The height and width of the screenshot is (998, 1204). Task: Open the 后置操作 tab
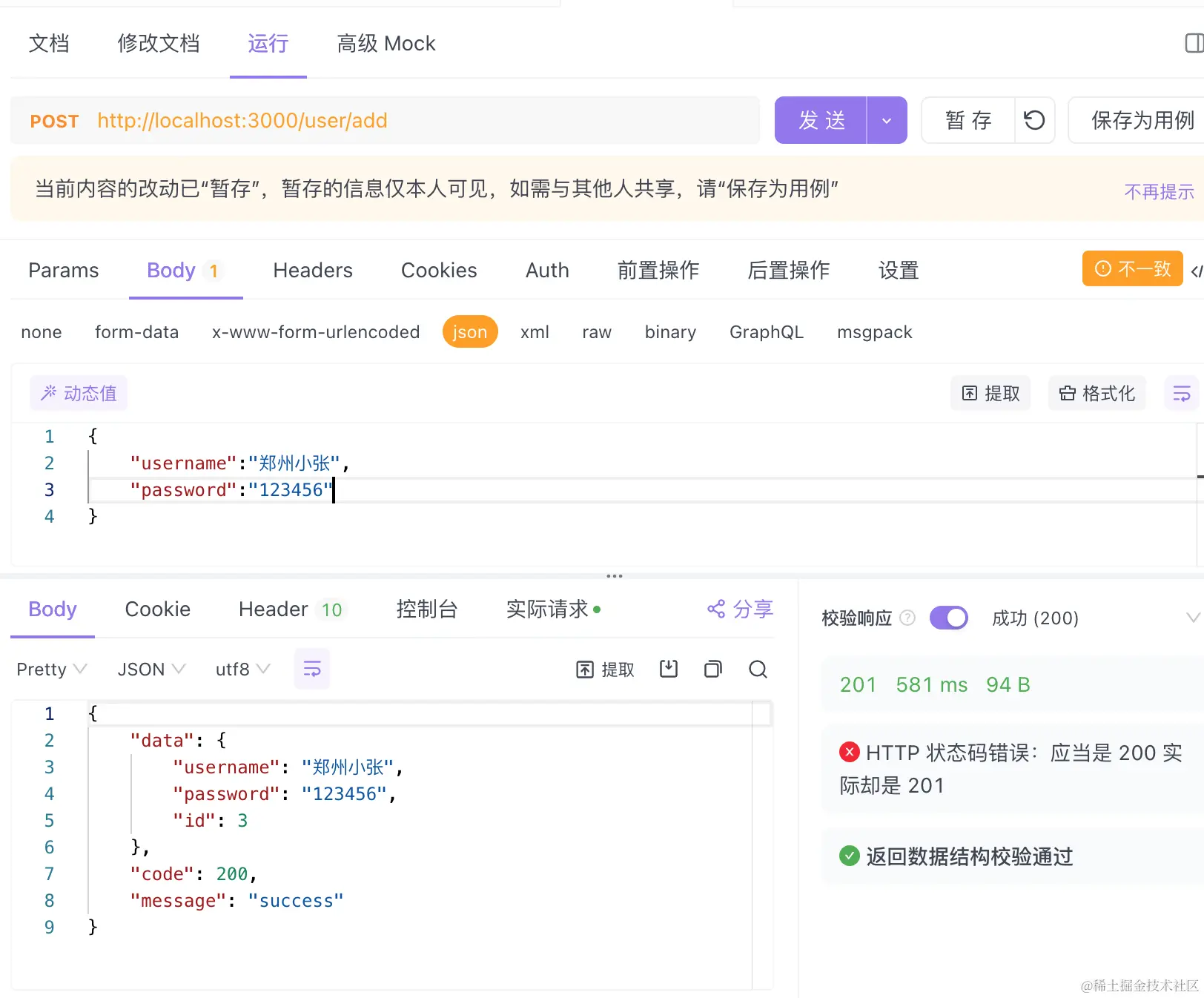(789, 271)
